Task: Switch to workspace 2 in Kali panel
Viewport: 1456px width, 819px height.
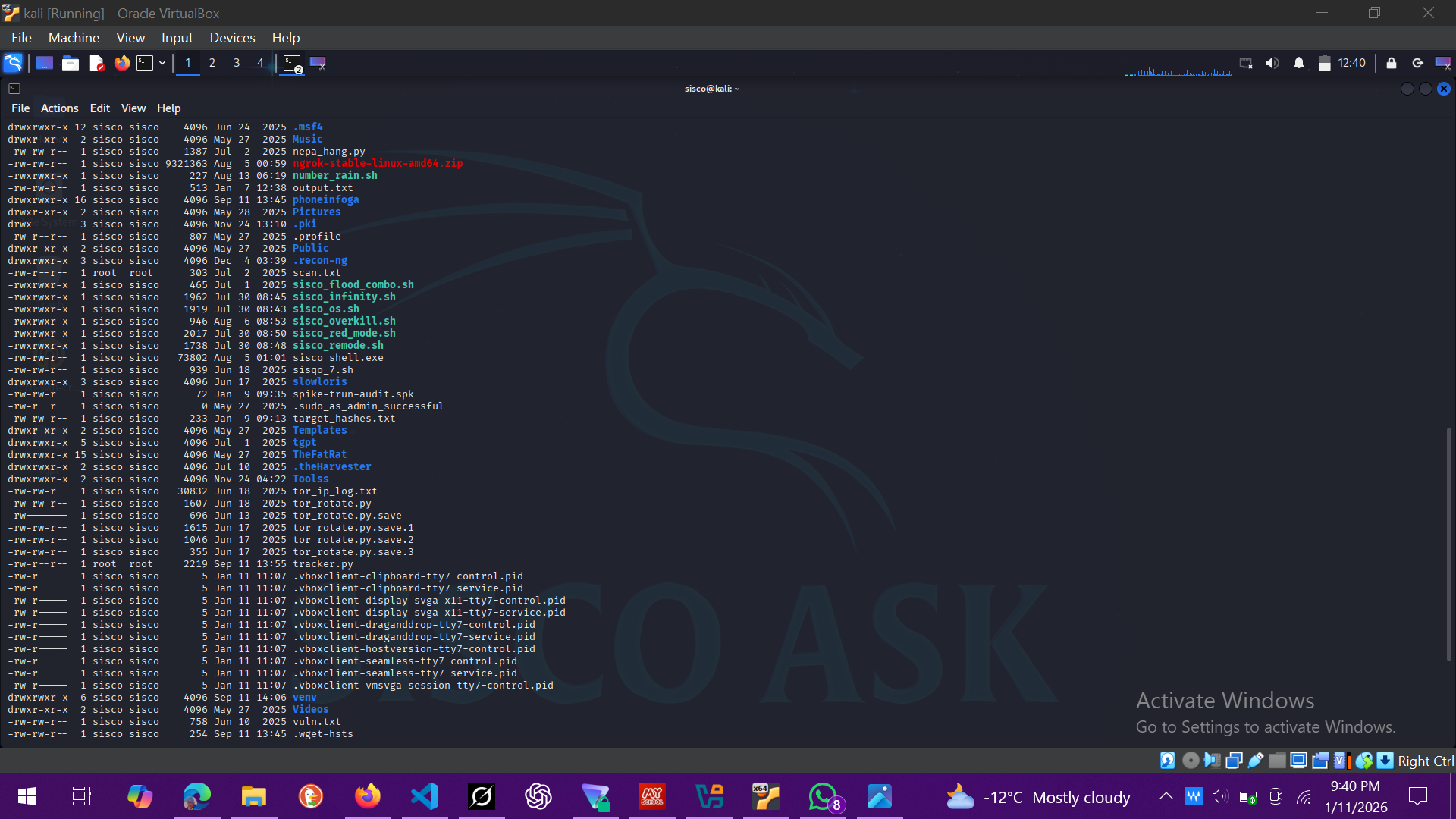Action: point(212,63)
